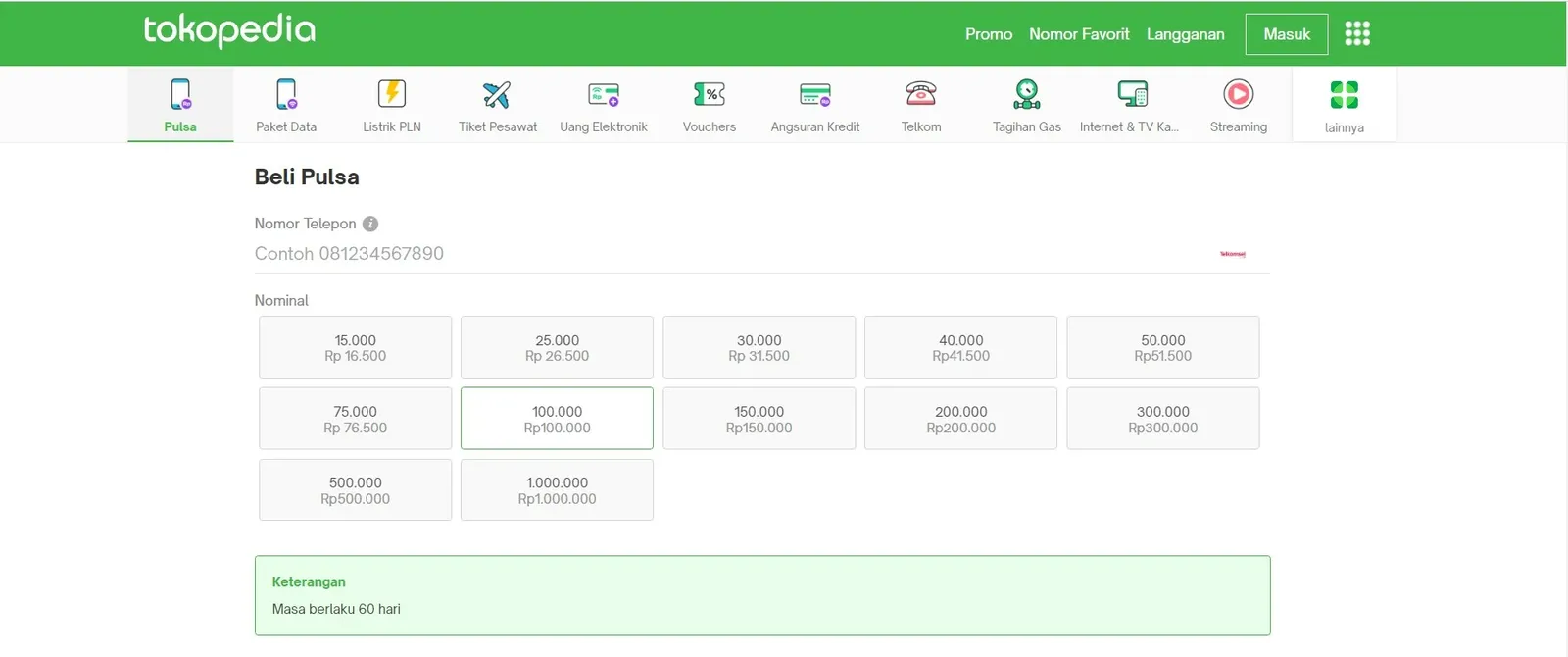
Task: Click the Masuk login button
Action: click(x=1287, y=34)
